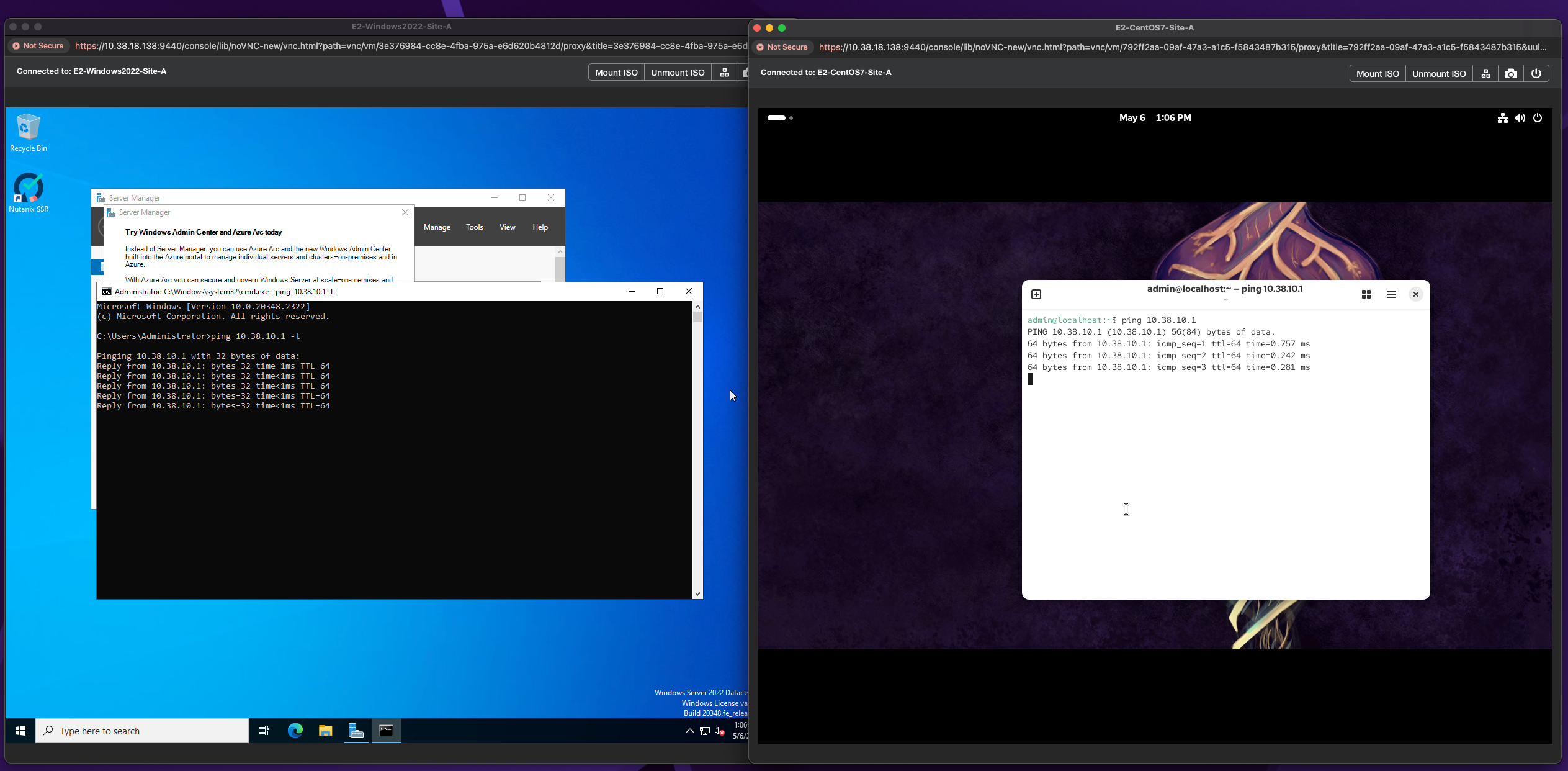This screenshot has height=771, width=1568.
Task: Click the GNOME top bar power icon
Action: (x=1538, y=118)
